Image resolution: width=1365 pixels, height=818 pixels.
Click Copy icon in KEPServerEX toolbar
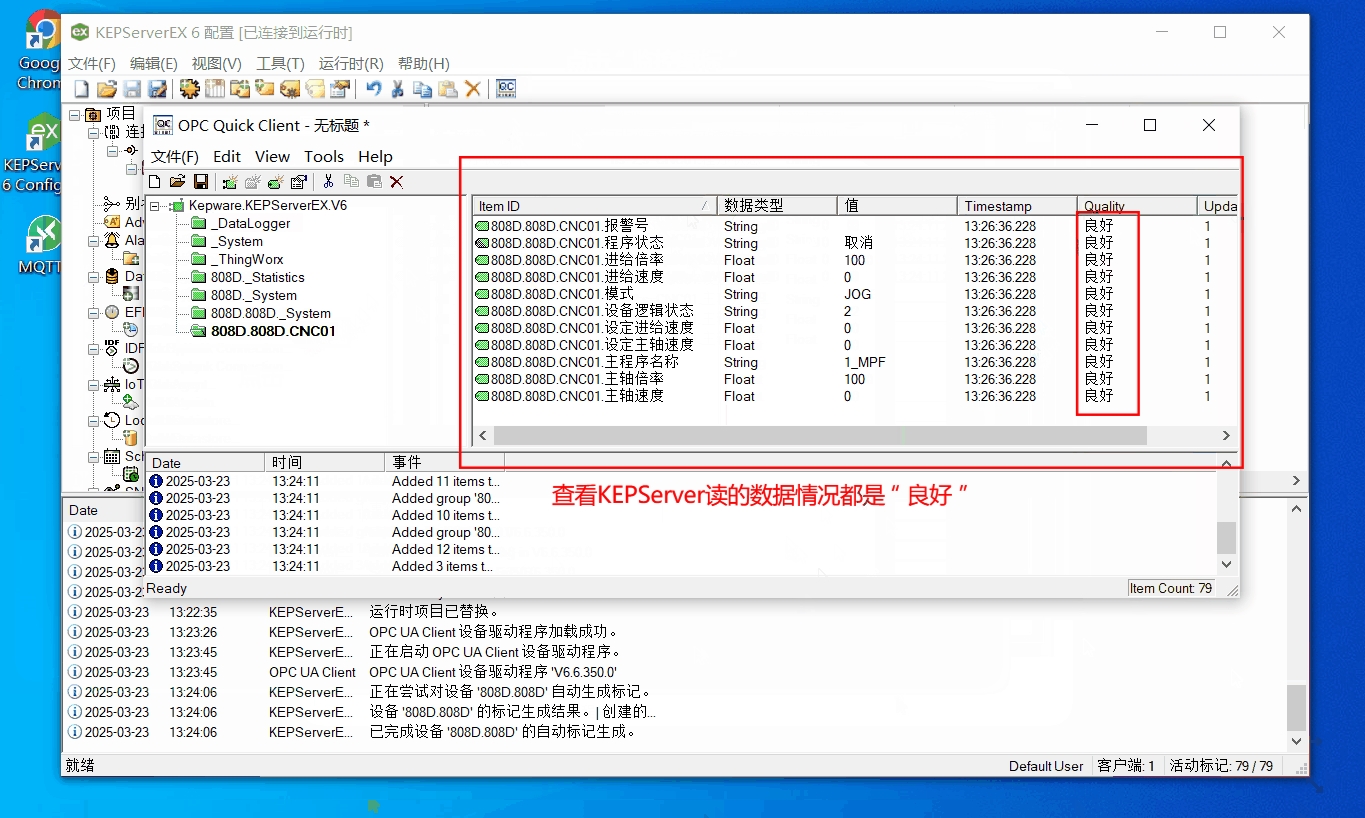tap(423, 89)
